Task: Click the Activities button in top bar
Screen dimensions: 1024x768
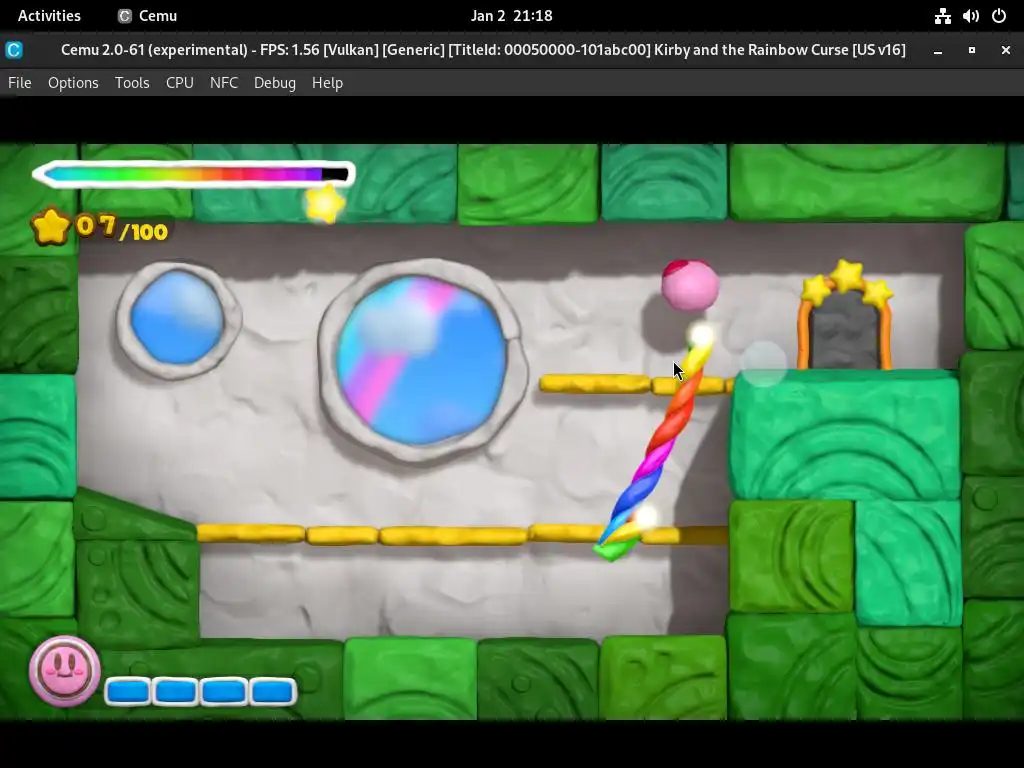Action: pyautogui.click(x=49, y=16)
